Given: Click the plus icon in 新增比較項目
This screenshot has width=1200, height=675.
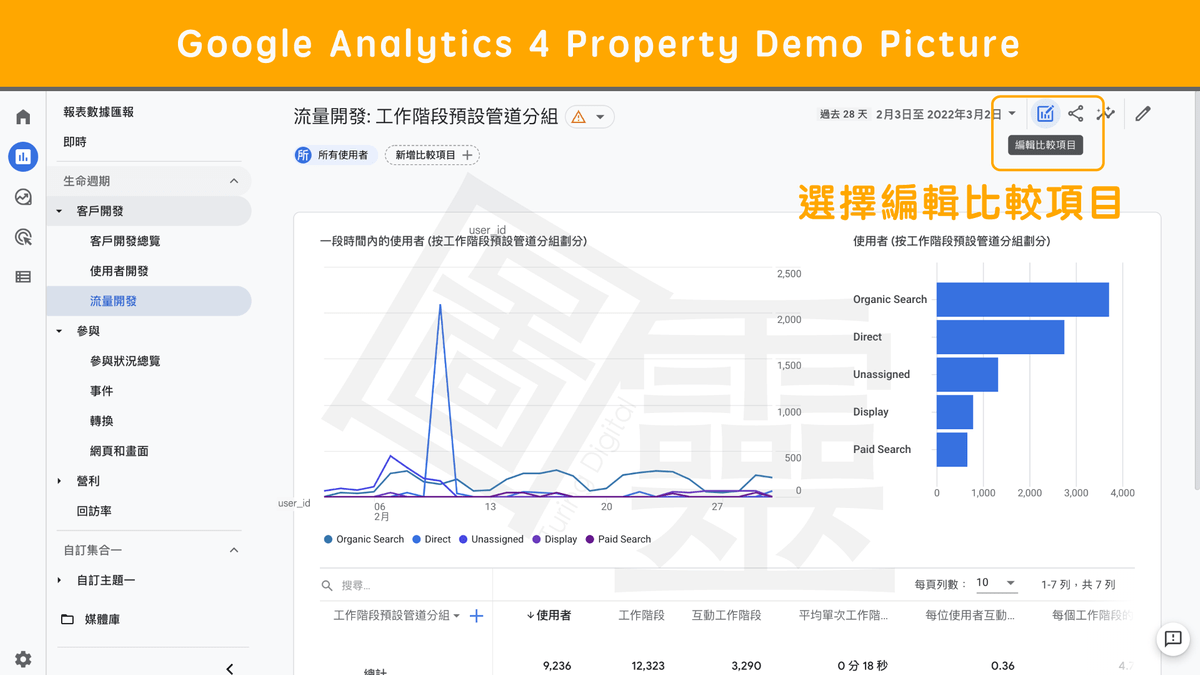Looking at the screenshot, I should click(467, 155).
